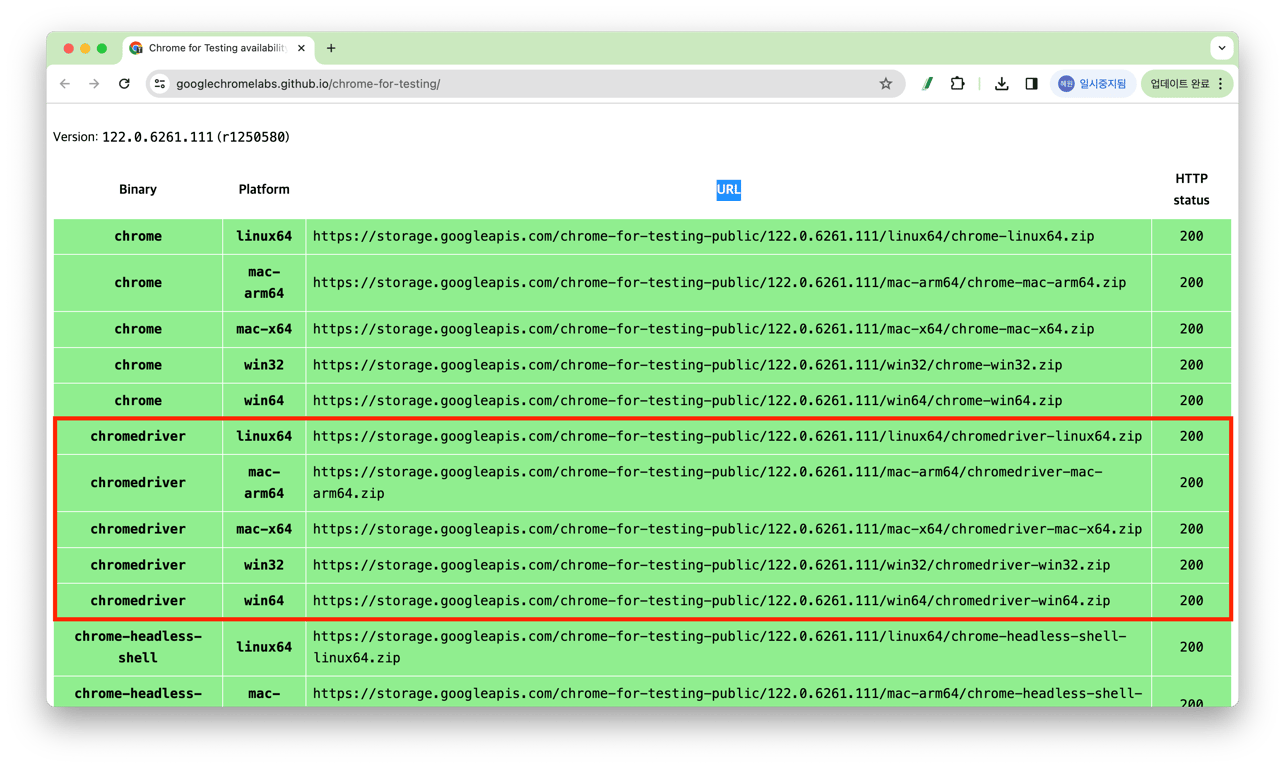This screenshot has height=768, width=1285.
Task: Click the chromedriver binary cell for linux64
Action: click(138, 437)
